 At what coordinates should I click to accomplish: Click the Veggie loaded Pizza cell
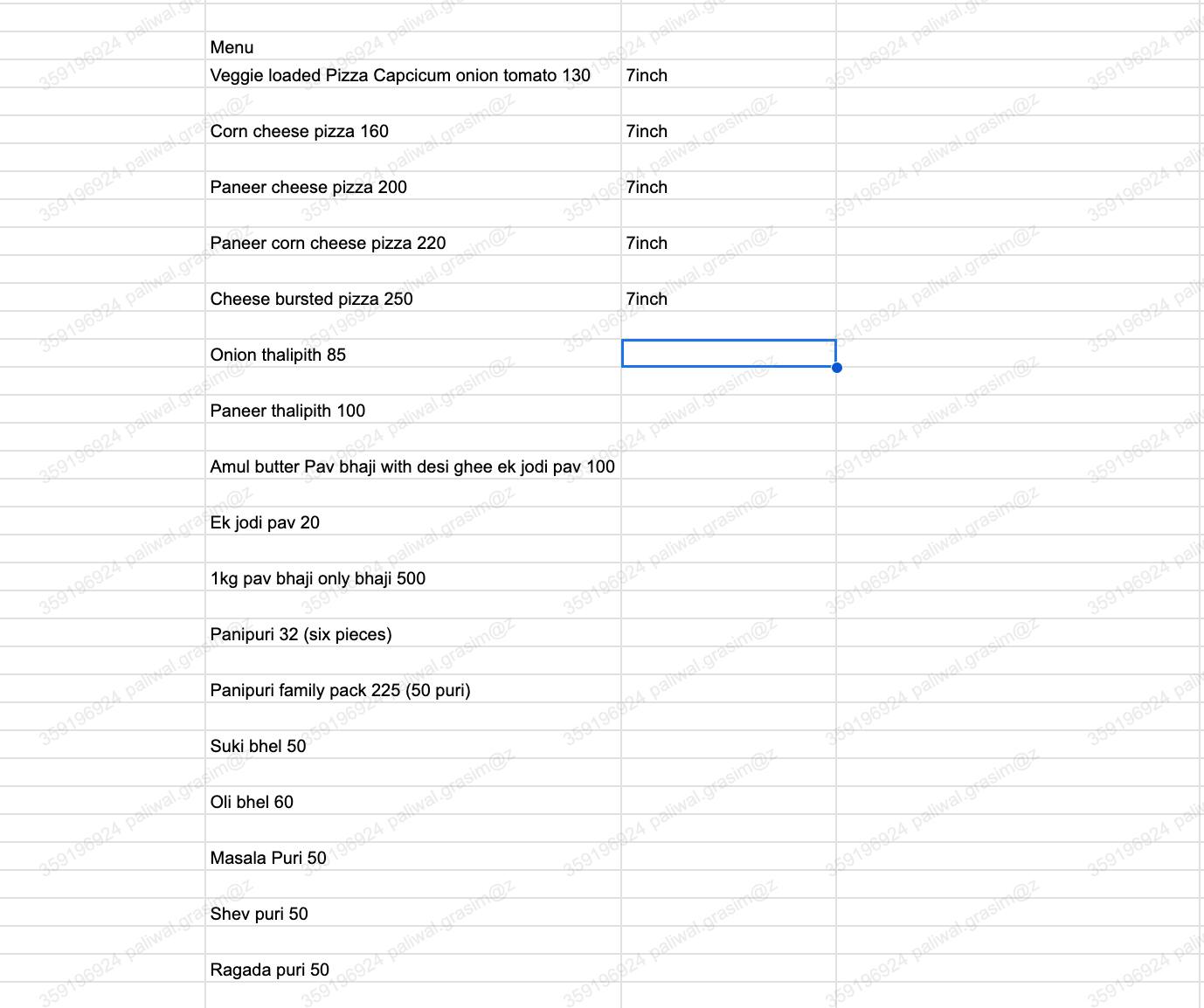click(413, 74)
